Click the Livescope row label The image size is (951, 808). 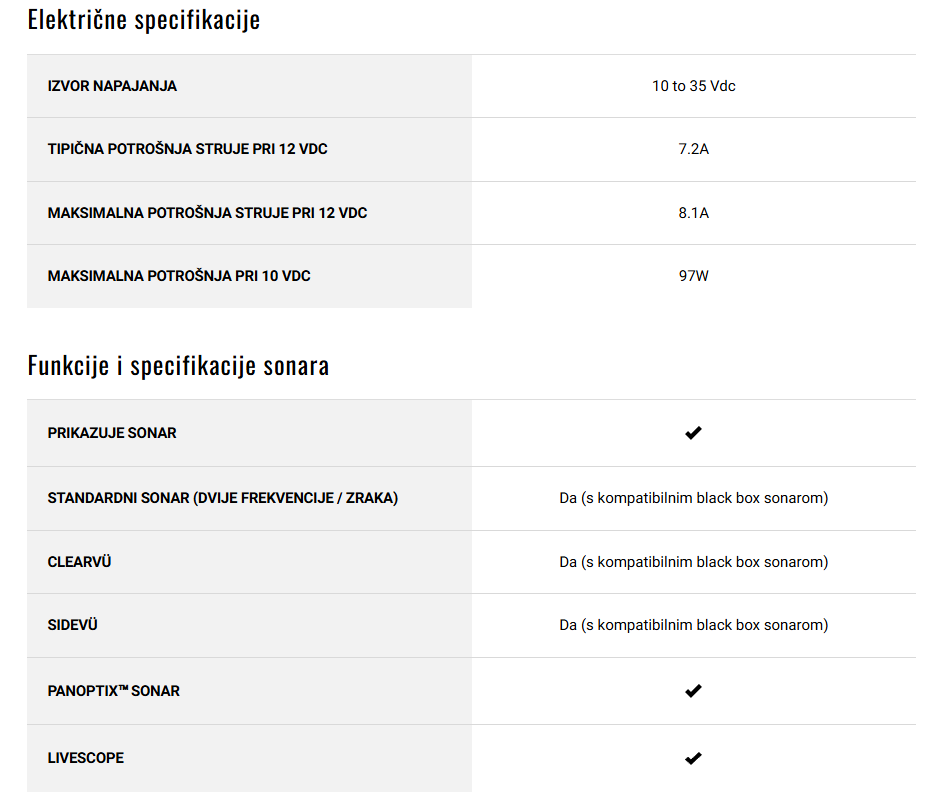pyautogui.click(x=86, y=758)
